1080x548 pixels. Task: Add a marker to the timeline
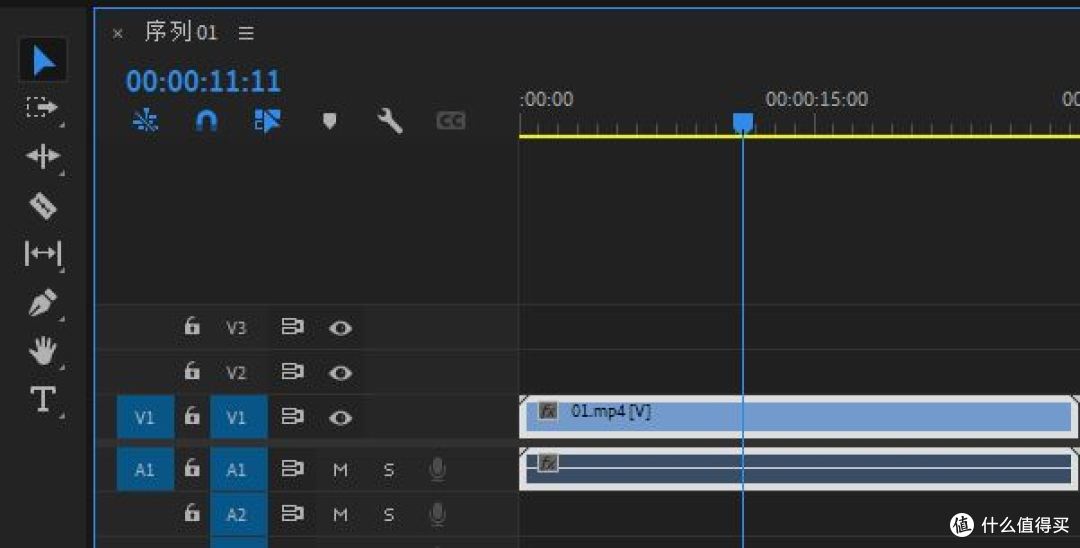click(329, 121)
